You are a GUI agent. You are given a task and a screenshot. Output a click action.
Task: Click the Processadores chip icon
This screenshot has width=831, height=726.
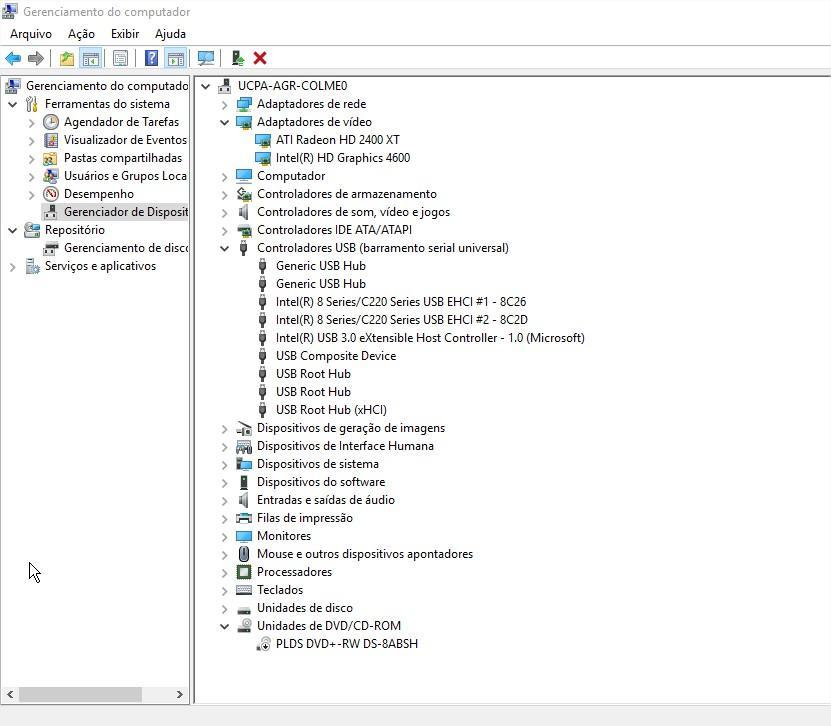(x=244, y=572)
